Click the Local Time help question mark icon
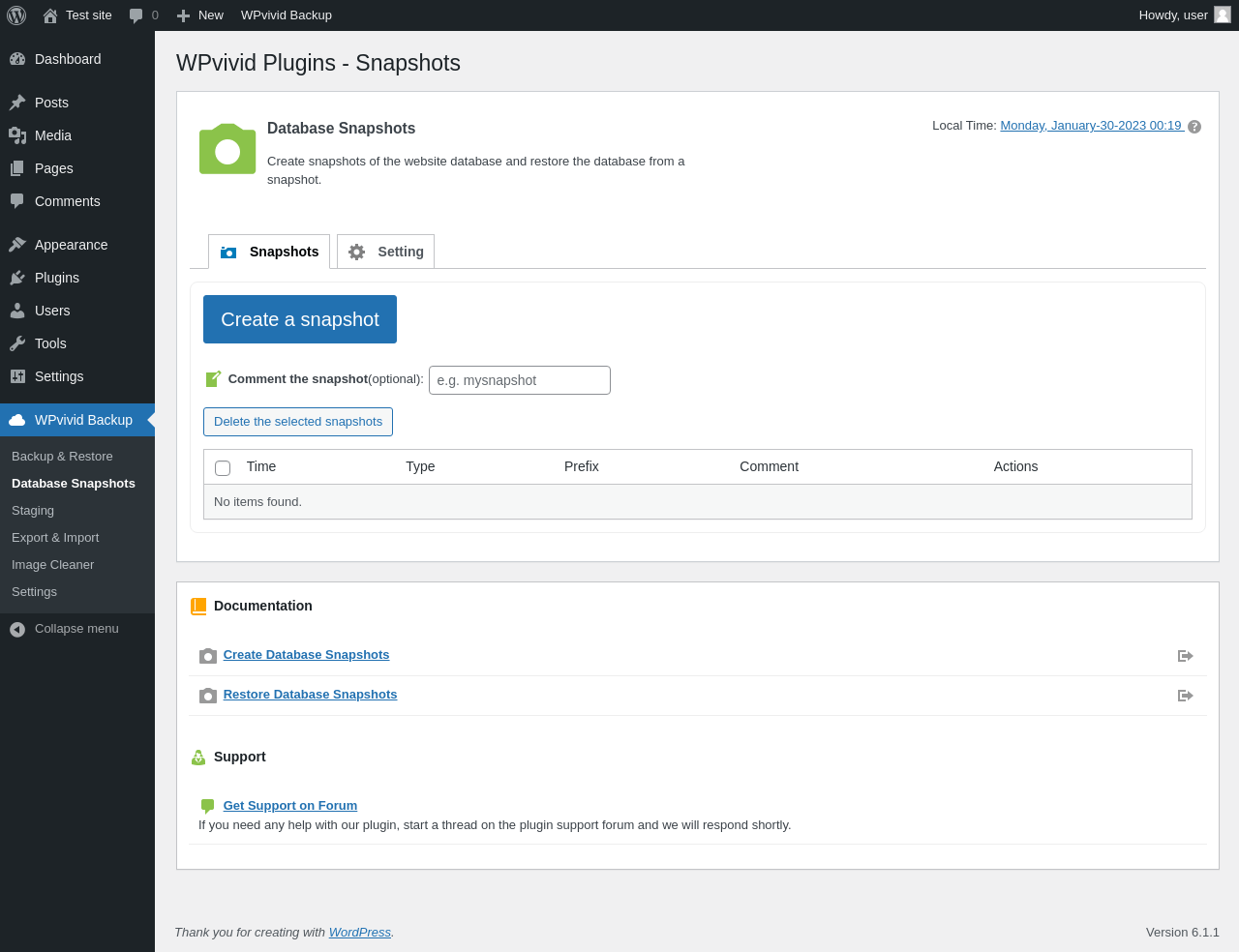This screenshot has height=952, width=1239. click(x=1194, y=127)
